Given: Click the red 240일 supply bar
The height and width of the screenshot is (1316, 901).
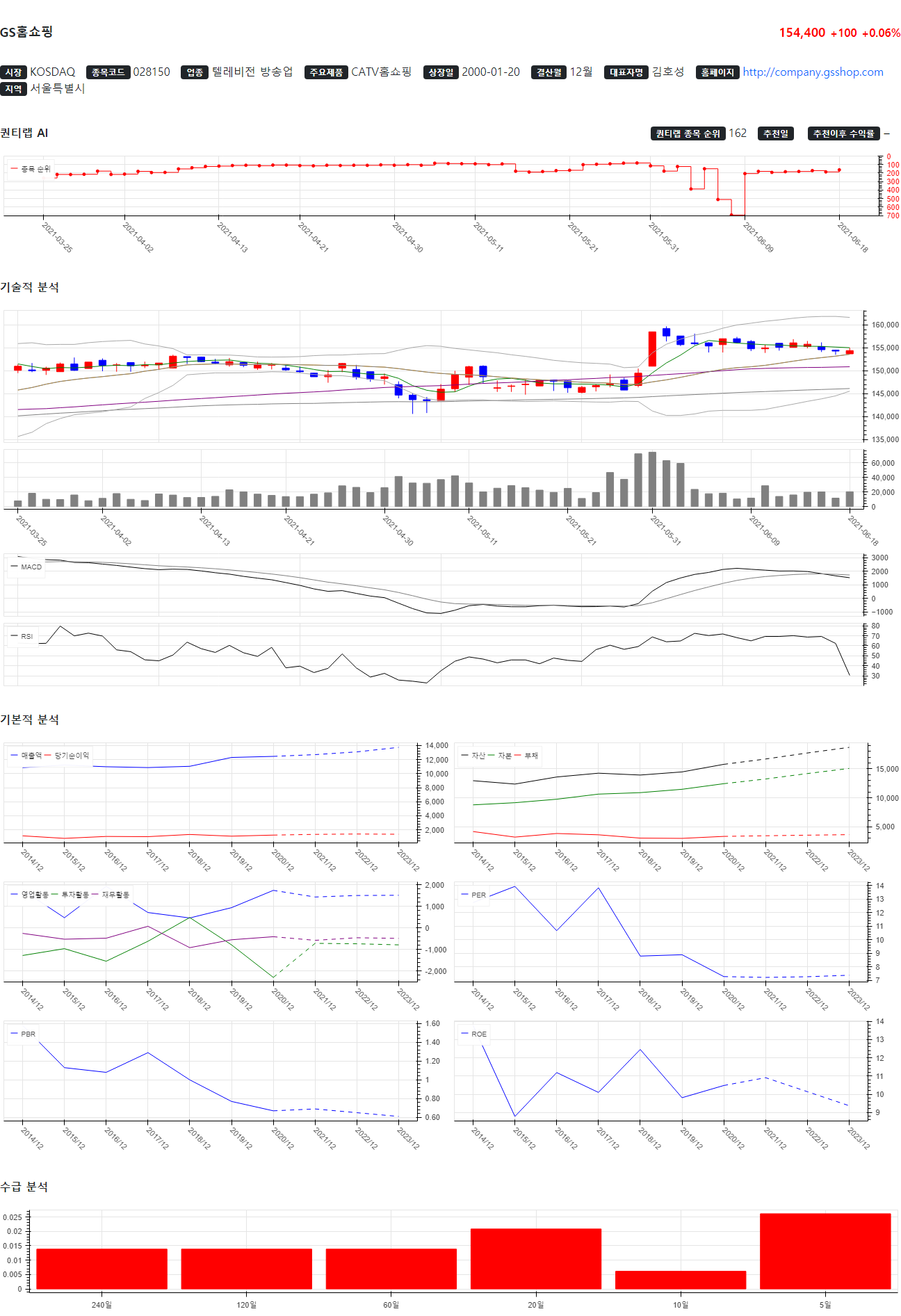Looking at the screenshot, I should (102, 1269).
